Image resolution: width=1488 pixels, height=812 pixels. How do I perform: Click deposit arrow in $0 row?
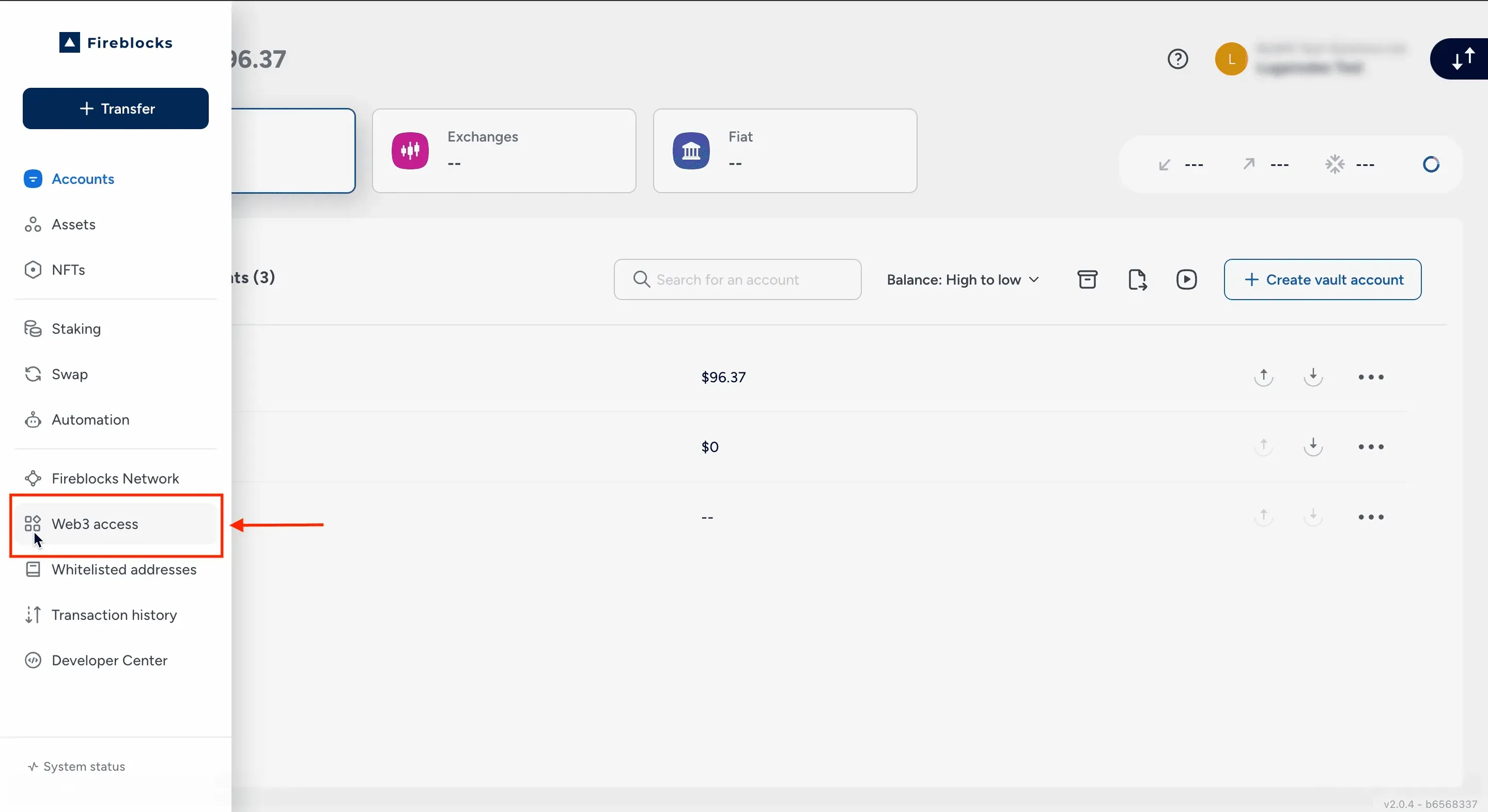coord(1313,447)
